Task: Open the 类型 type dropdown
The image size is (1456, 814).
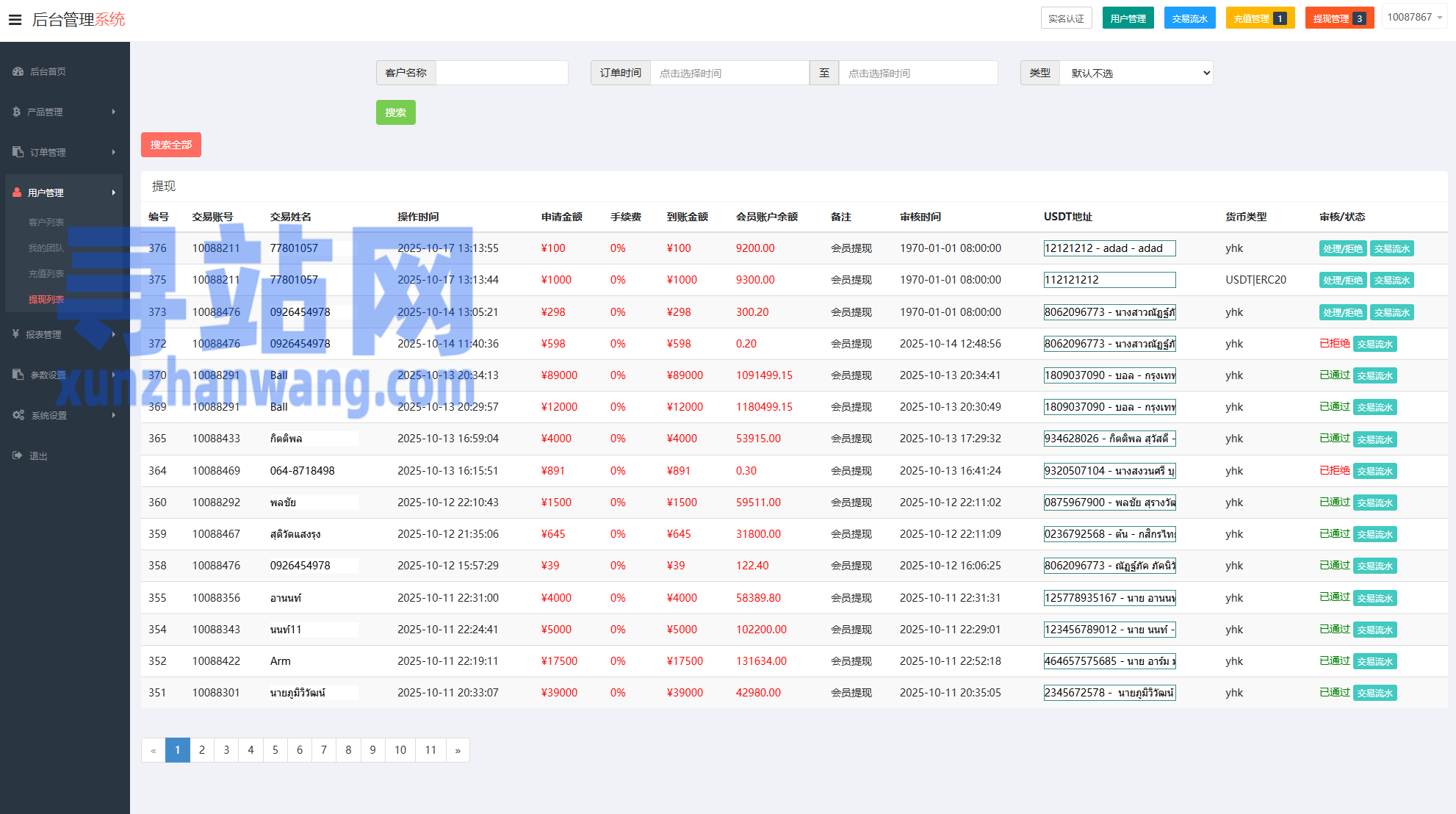Action: (1136, 73)
